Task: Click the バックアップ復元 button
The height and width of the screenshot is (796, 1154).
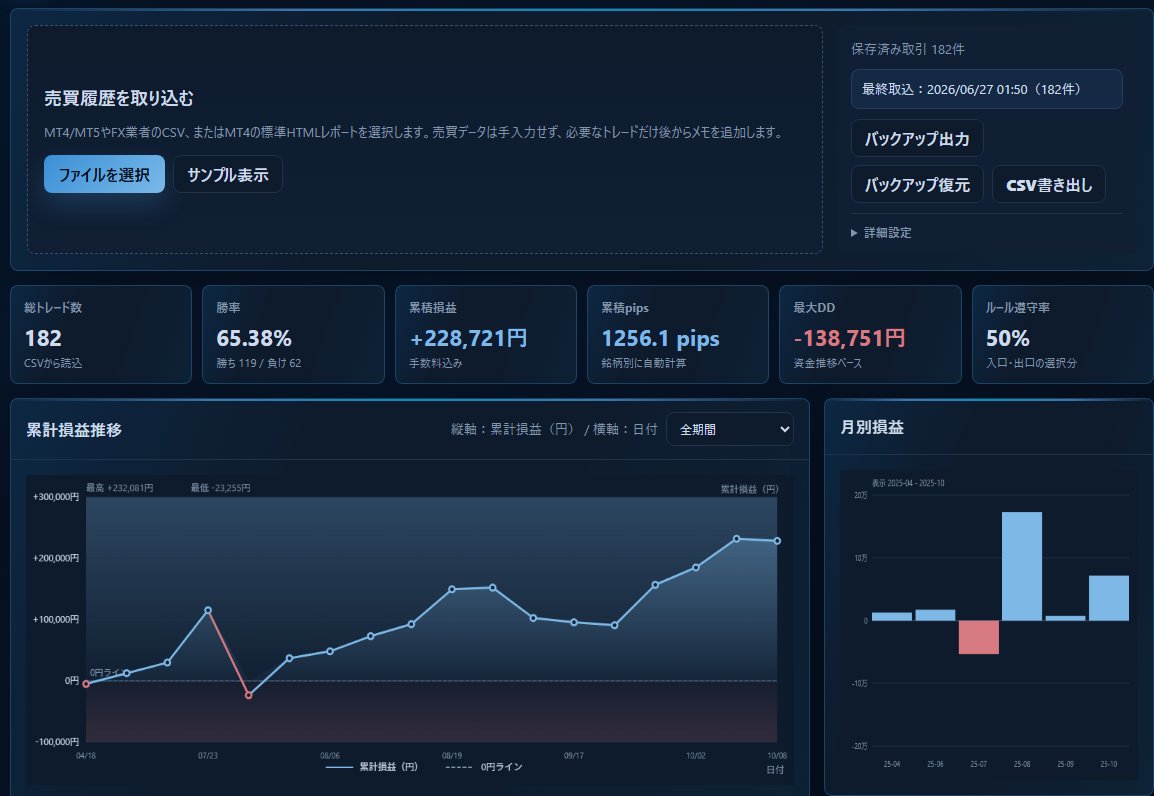Action: pyautogui.click(x=917, y=185)
